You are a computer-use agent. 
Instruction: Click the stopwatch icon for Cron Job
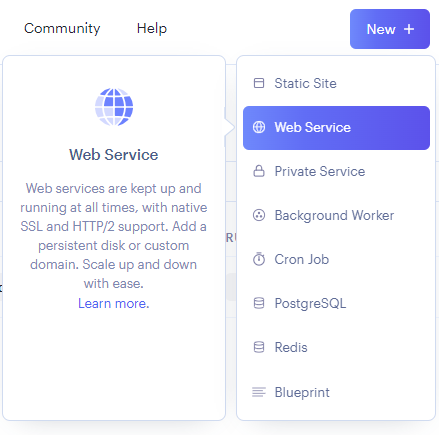coord(259,259)
